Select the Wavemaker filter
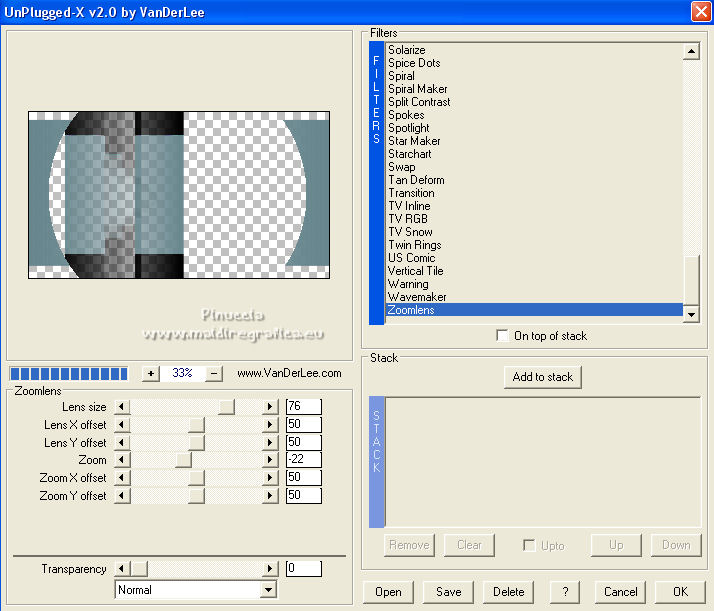This screenshot has width=714, height=611. [417, 297]
